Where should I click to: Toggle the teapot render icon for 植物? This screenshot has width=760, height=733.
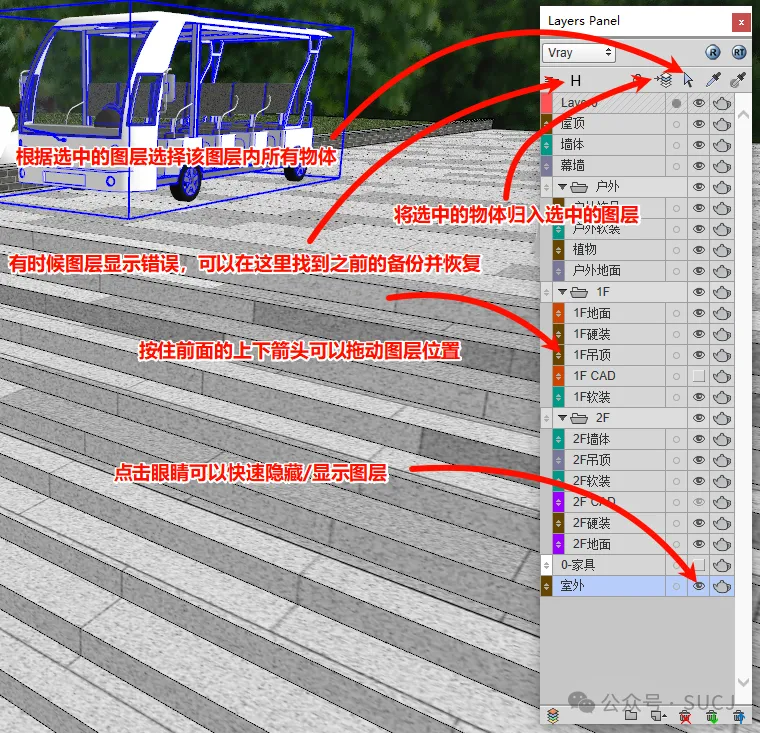pyautogui.click(x=722, y=250)
